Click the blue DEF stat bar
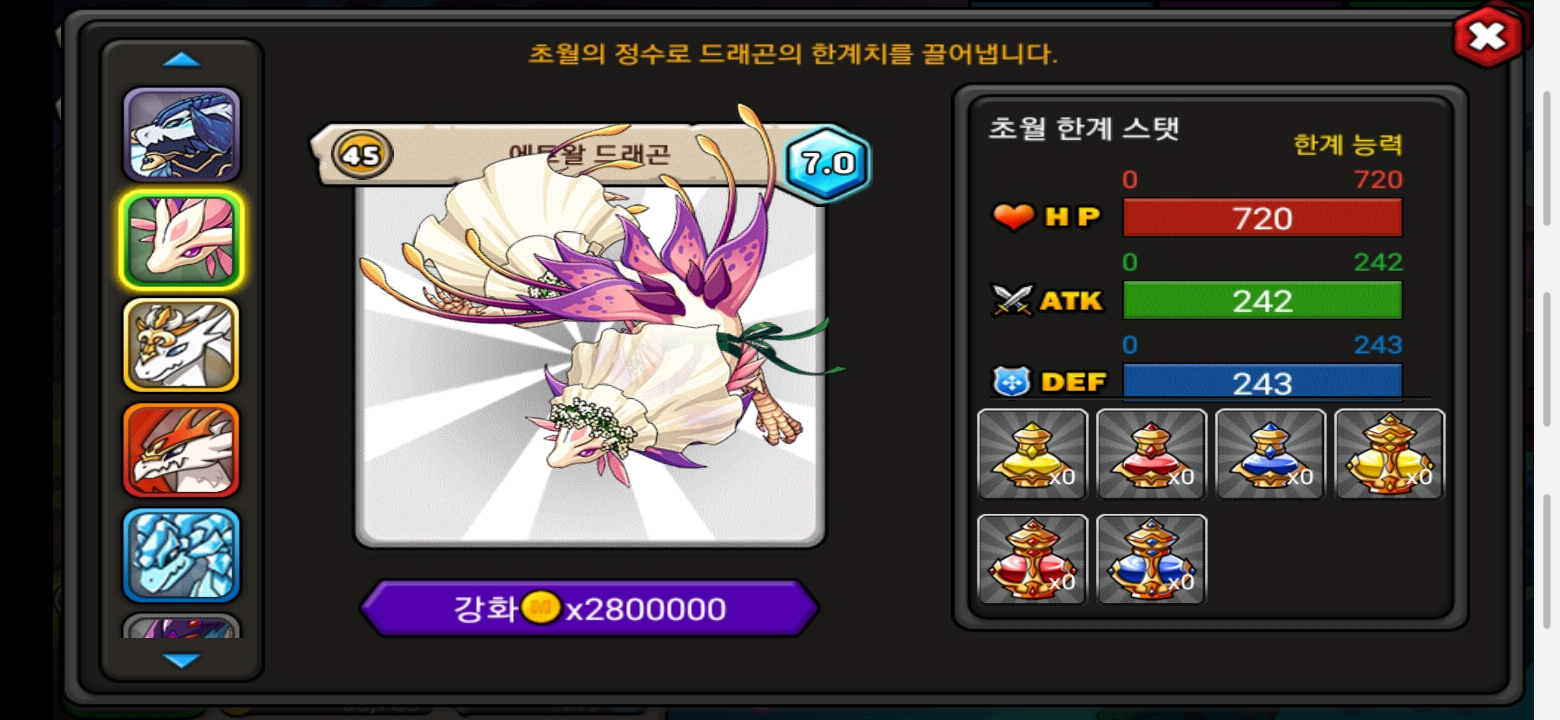1560x720 pixels. [1262, 382]
